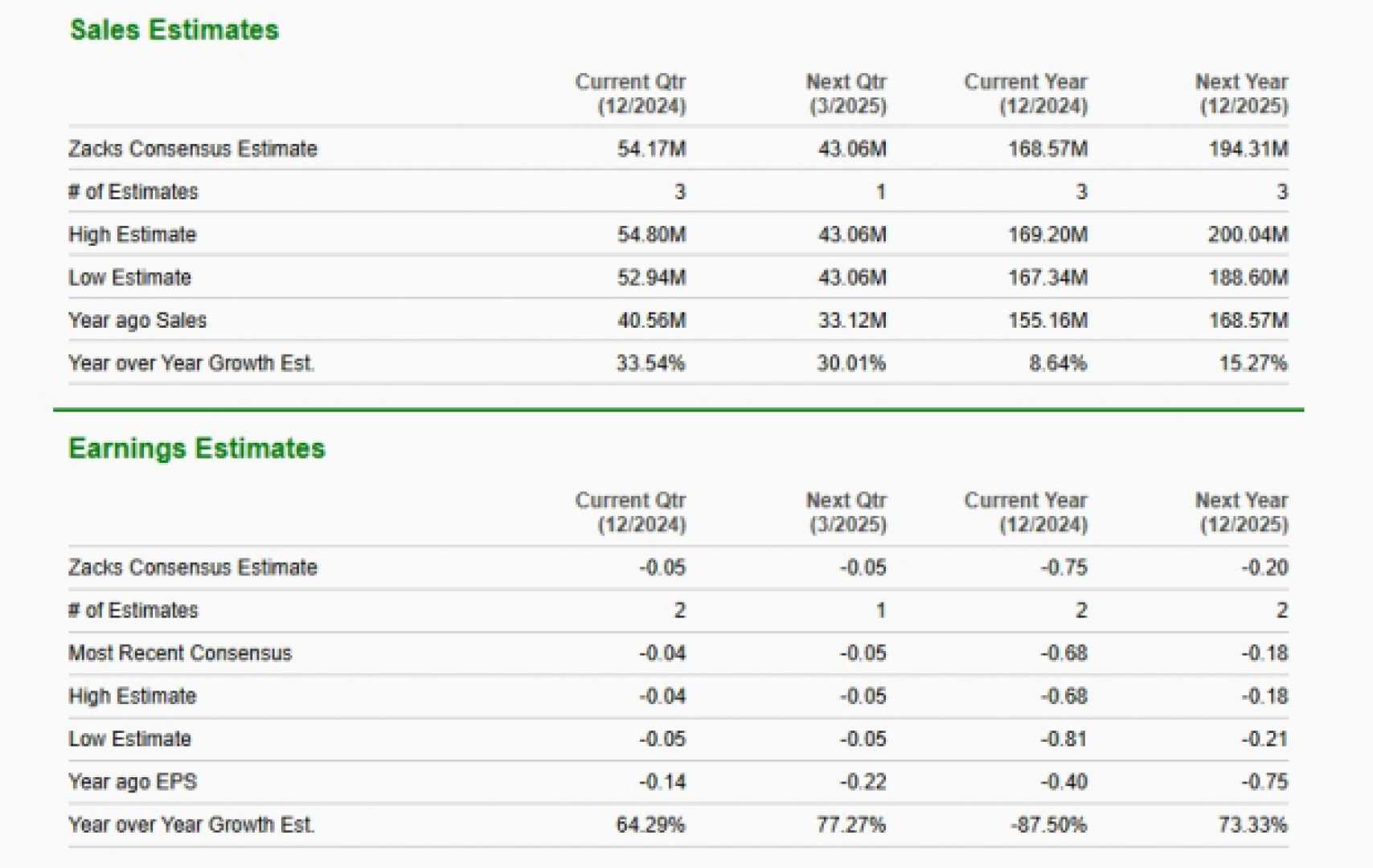Viewport: 1373px width, 868px height.
Task: Click year ago EPS value -0.40
Action: [1064, 781]
